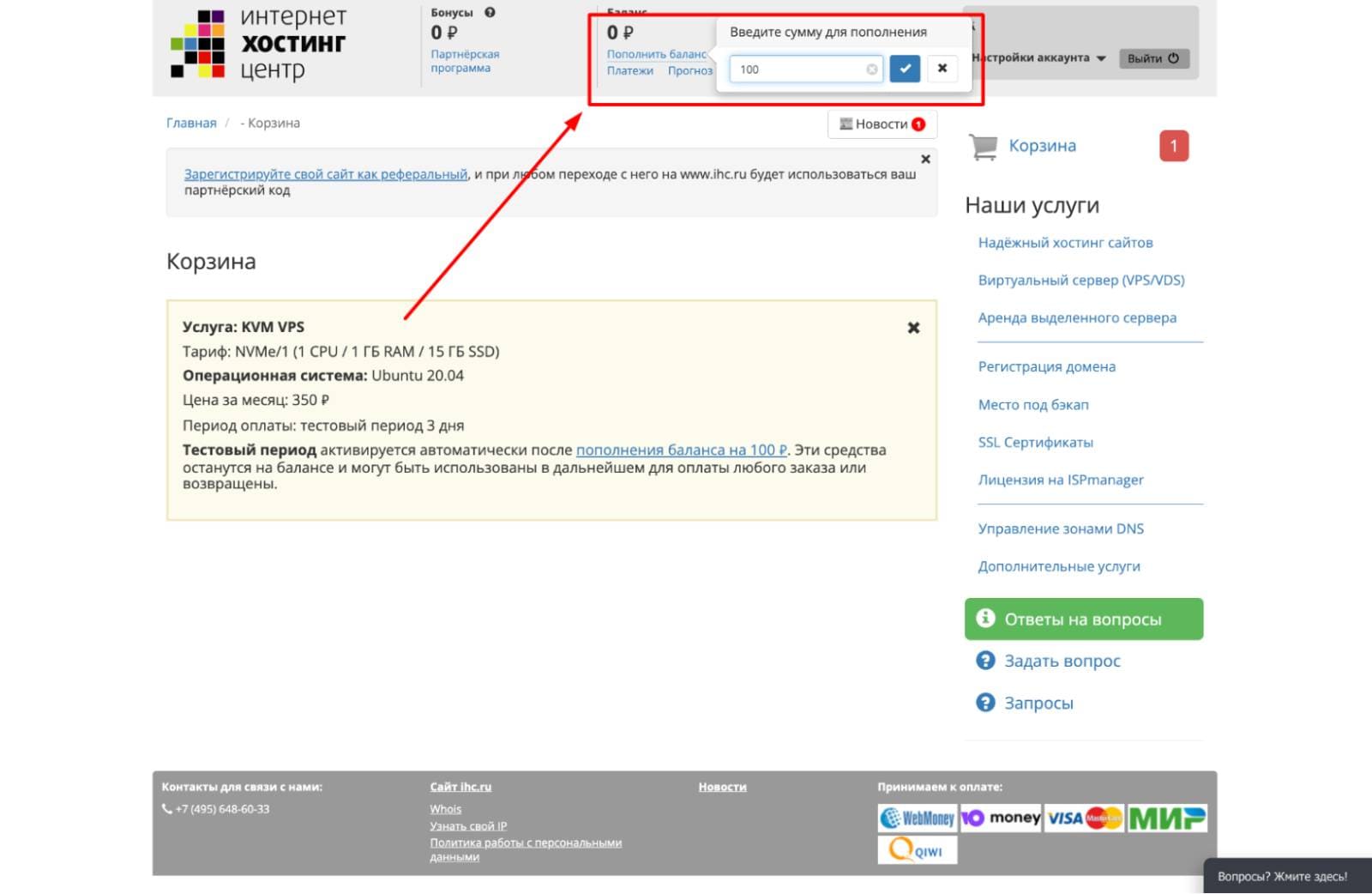Click the Пополнить баланс link
Viewport: 1372px width, 894px height.
(657, 54)
